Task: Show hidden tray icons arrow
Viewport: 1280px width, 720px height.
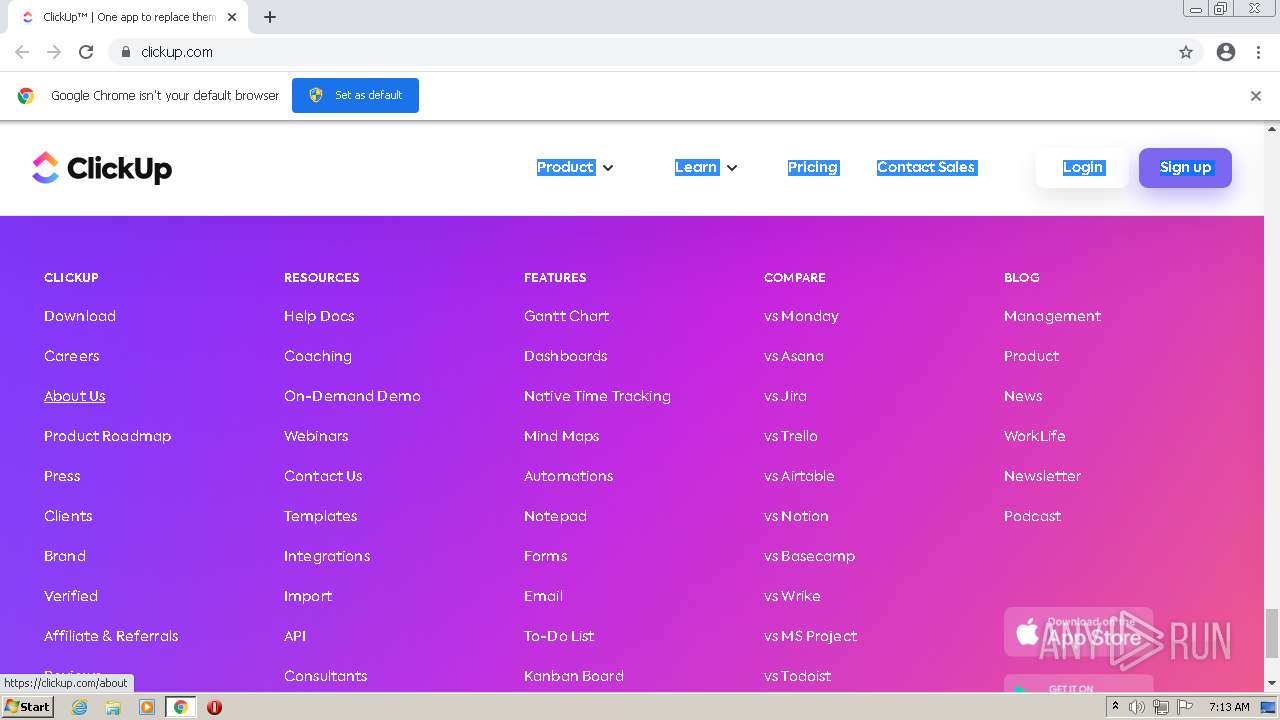Action: (x=1115, y=707)
